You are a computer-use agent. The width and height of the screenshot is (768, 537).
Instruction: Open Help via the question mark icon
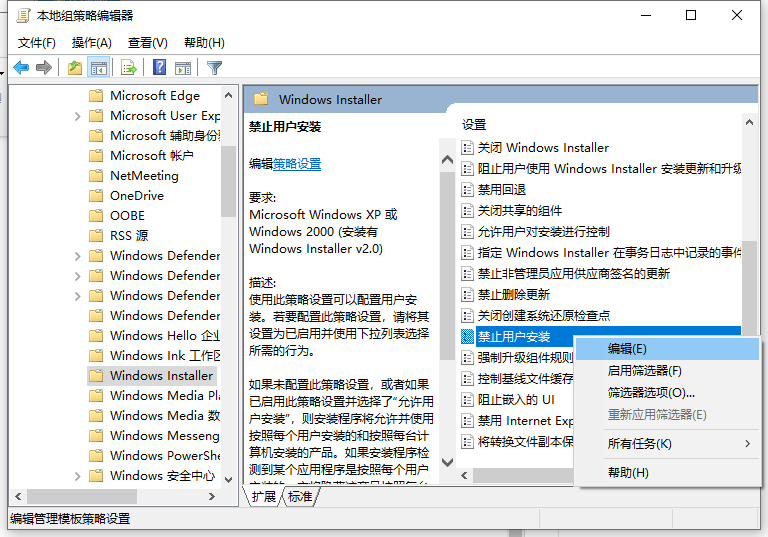[159, 68]
